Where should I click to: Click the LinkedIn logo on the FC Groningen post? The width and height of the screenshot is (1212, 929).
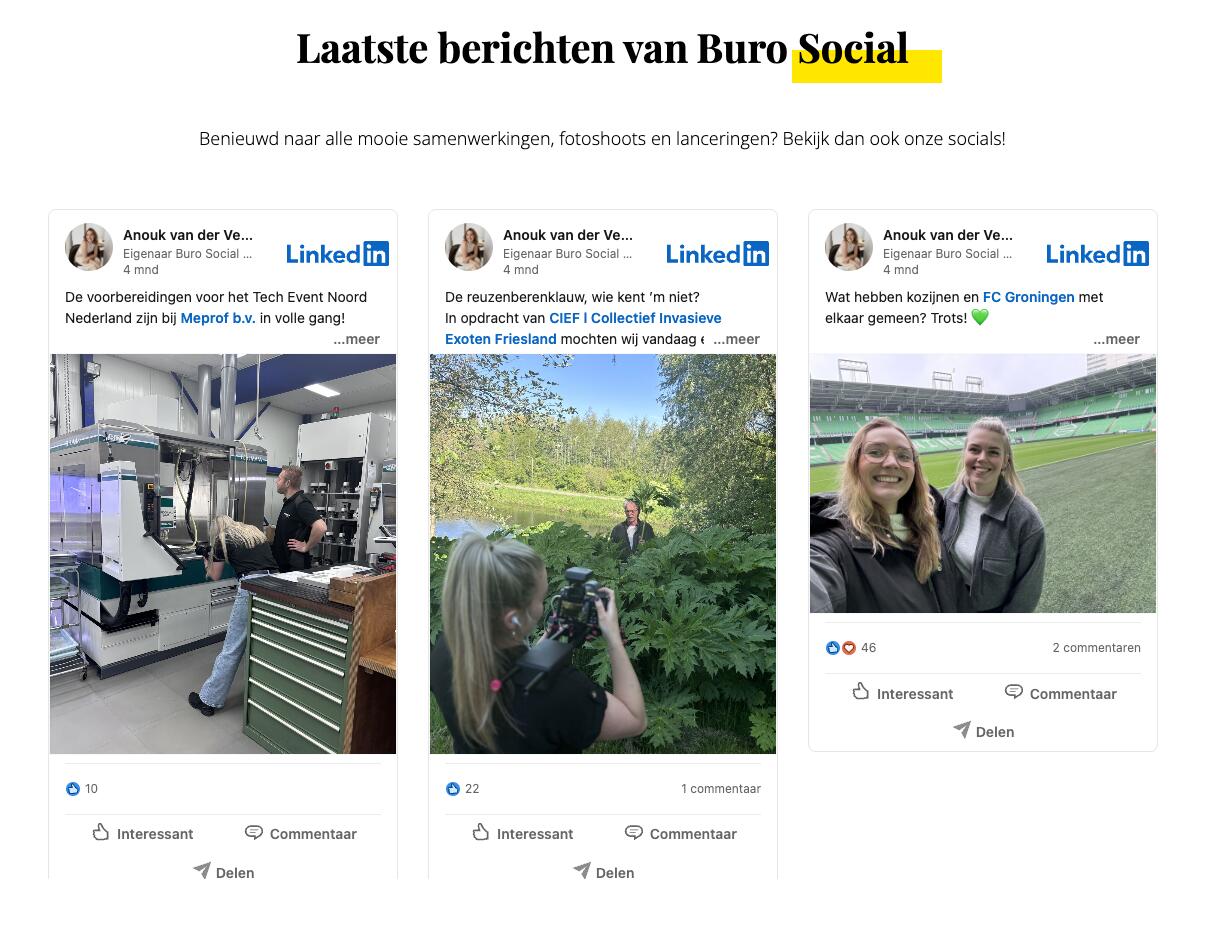pyautogui.click(x=1097, y=253)
